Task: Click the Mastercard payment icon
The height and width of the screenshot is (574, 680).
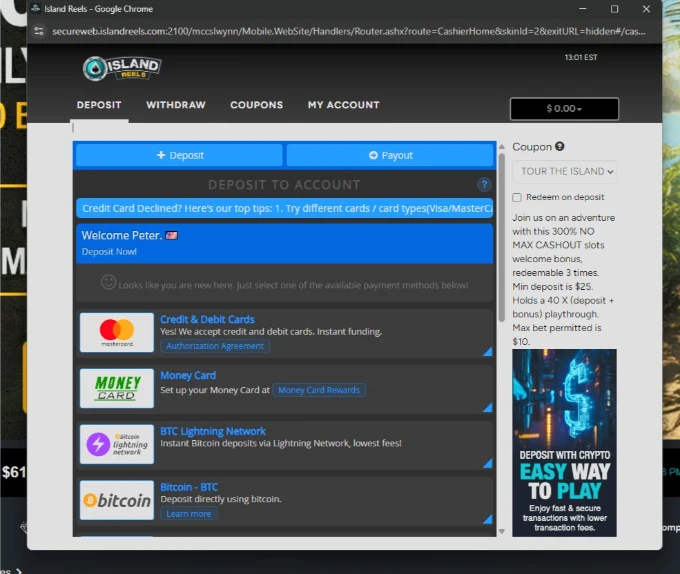Action: [x=117, y=332]
